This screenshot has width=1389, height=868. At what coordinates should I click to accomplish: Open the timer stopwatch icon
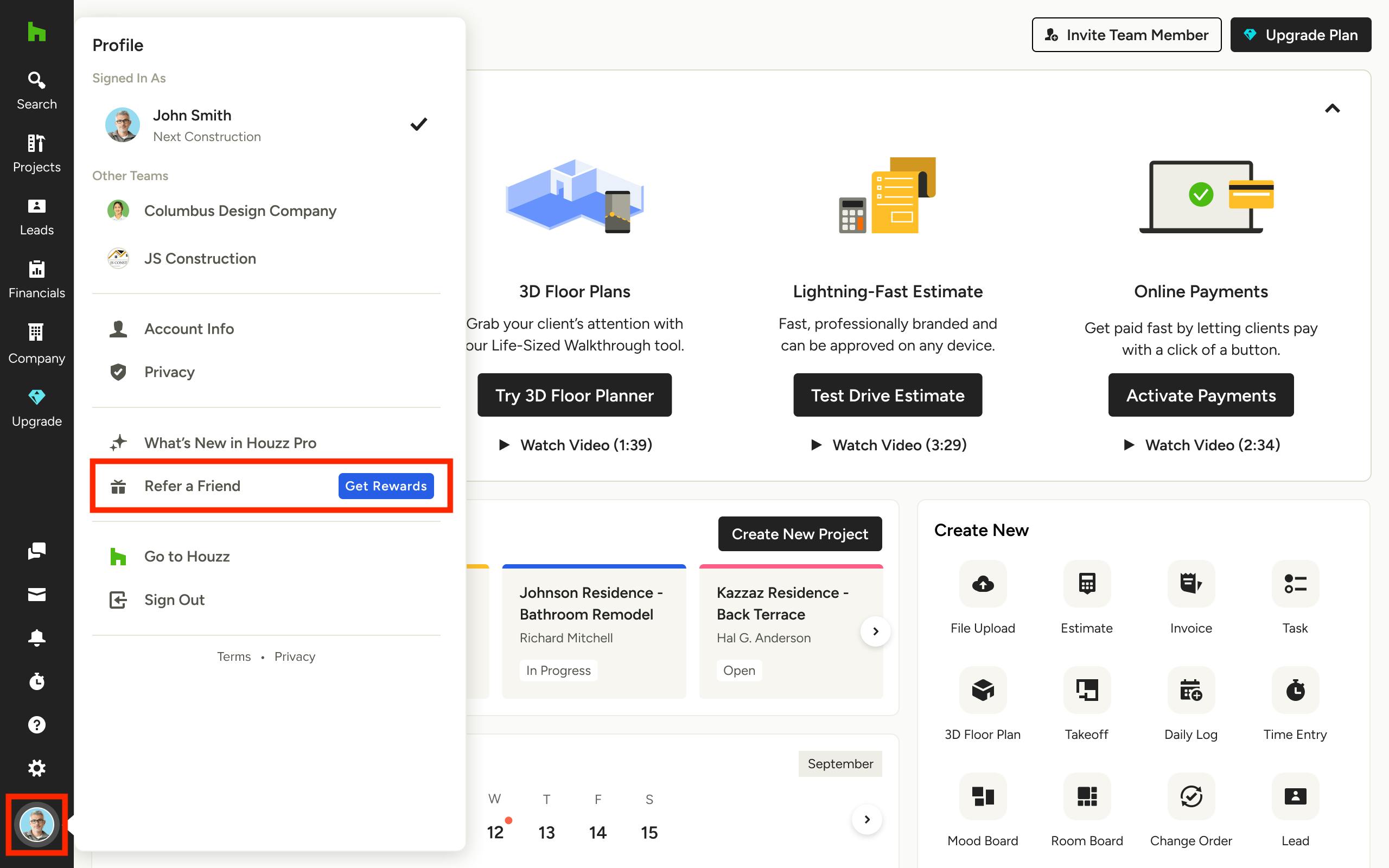click(x=37, y=681)
